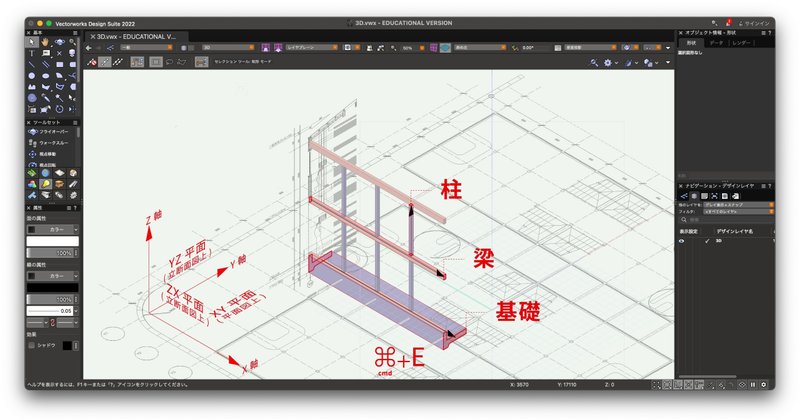The height and width of the screenshot is (419, 800).
Task: Click Sign In at top right
Action: click(754, 23)
